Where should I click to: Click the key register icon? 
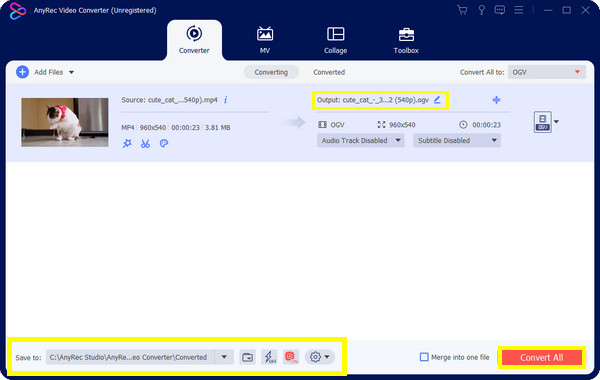[x=481, y=10]
